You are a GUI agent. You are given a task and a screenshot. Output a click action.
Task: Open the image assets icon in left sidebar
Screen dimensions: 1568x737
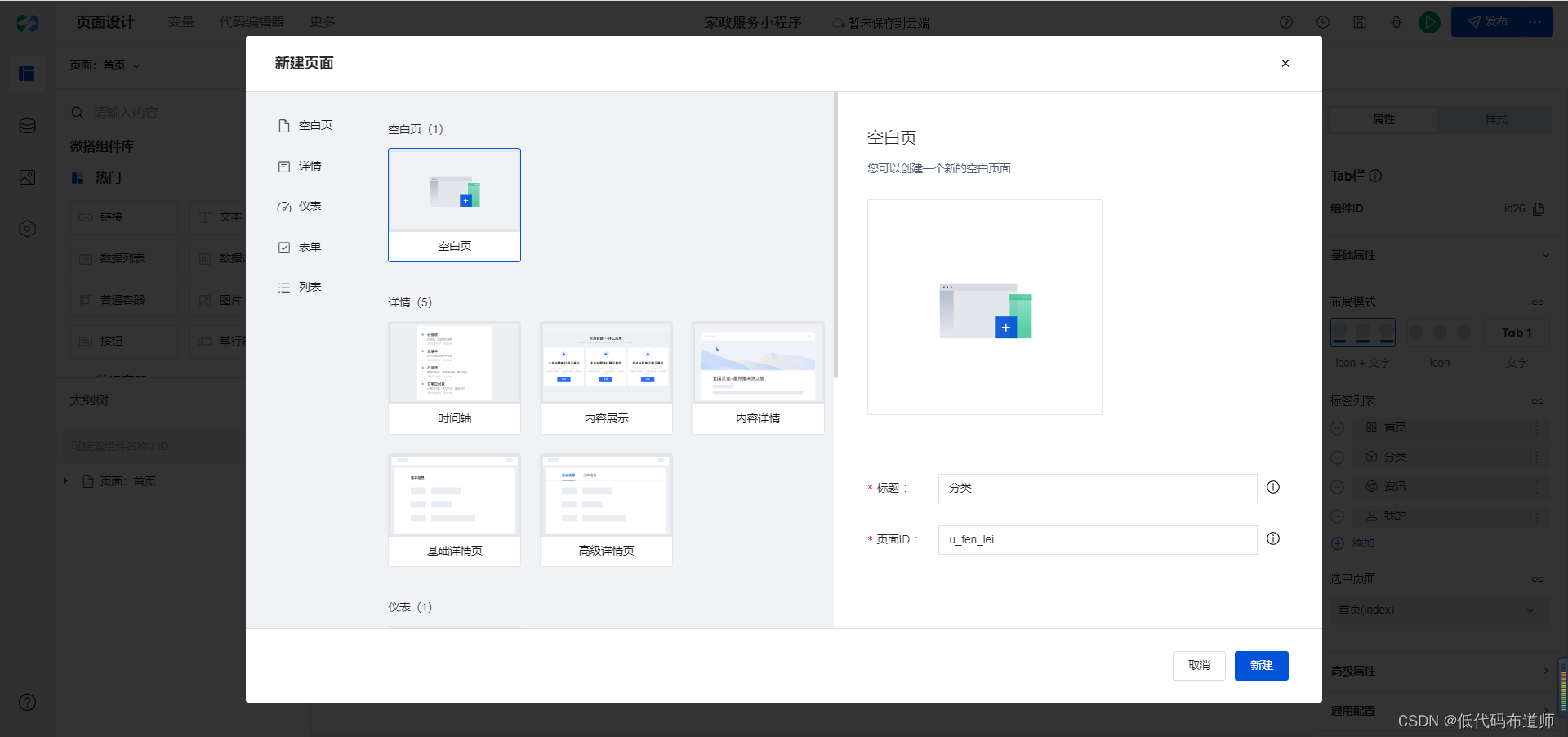click(x=27, y=177)
